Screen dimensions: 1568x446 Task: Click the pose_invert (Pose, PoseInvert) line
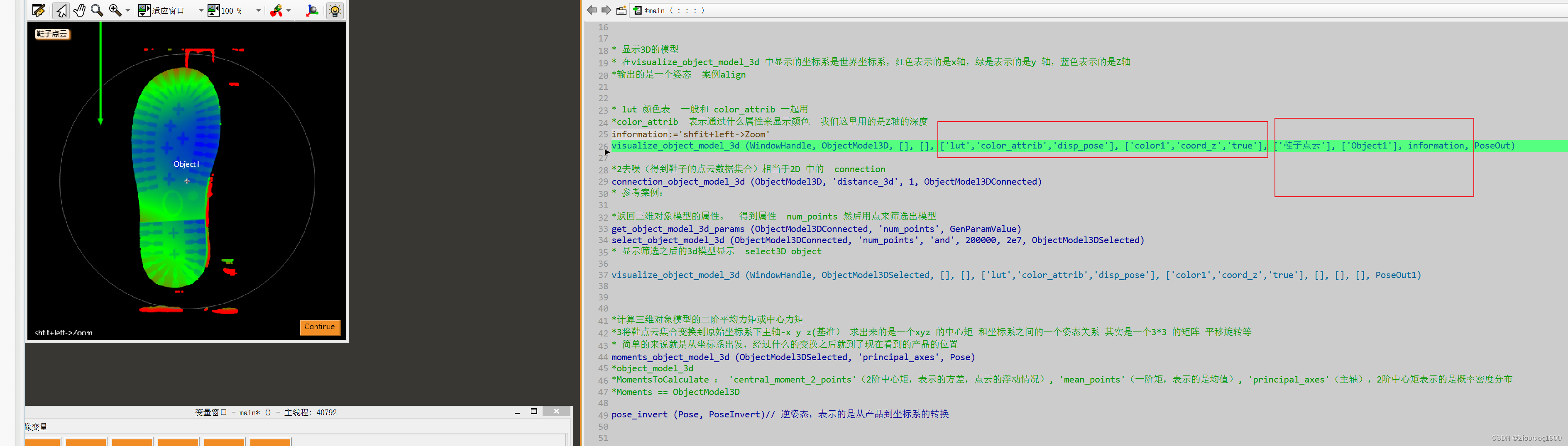click(x=780, y=414)
